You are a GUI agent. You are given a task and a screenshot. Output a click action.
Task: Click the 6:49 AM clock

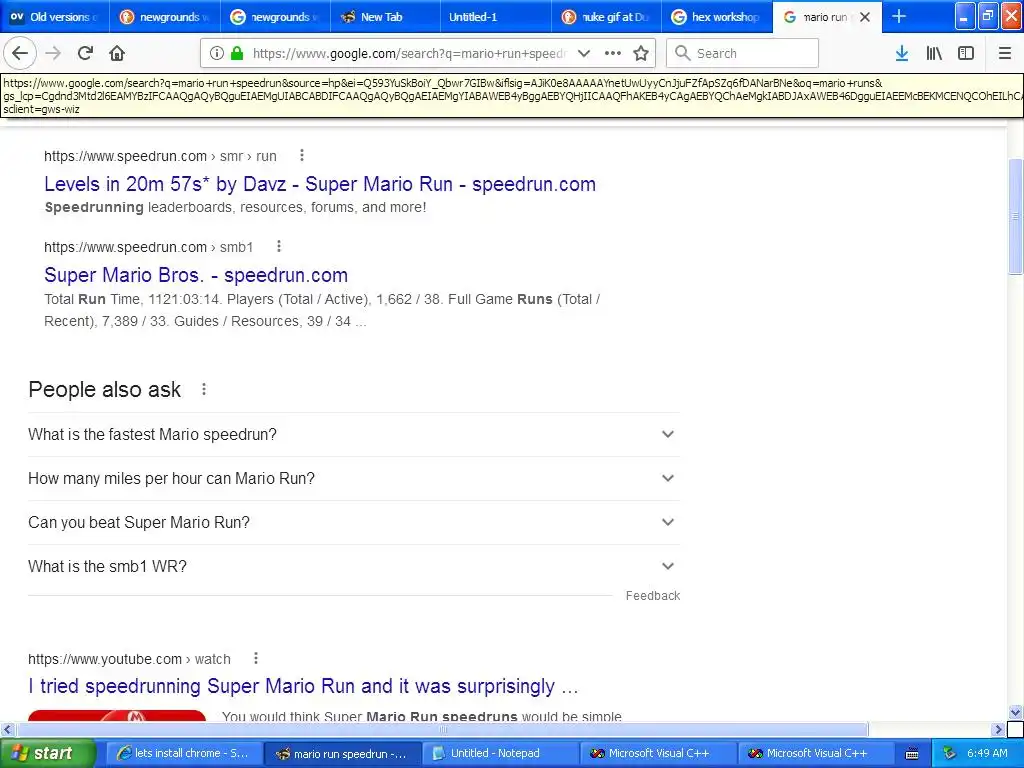(987, 754)
